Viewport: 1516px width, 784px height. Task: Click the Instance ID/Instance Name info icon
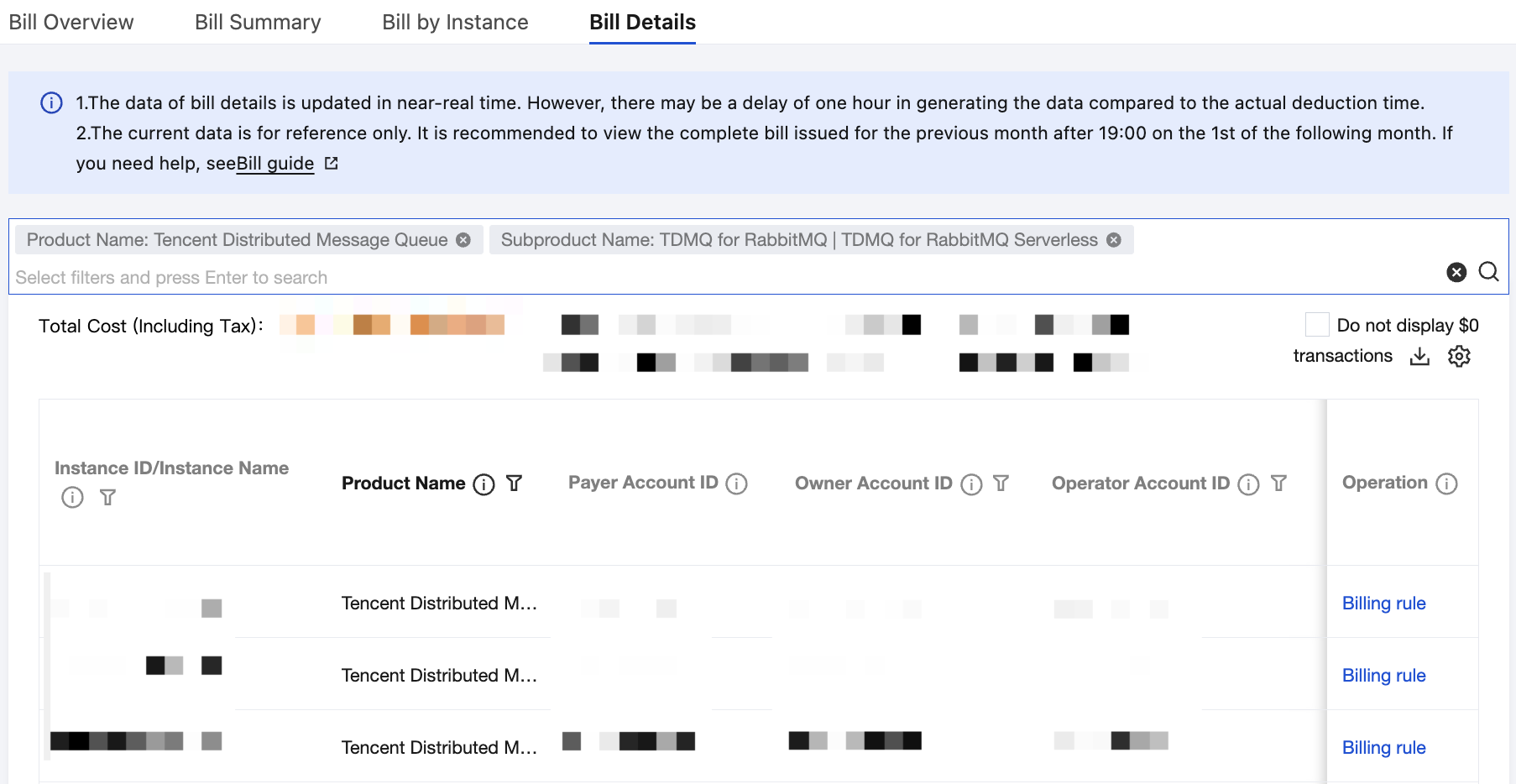tap(73, 498)
